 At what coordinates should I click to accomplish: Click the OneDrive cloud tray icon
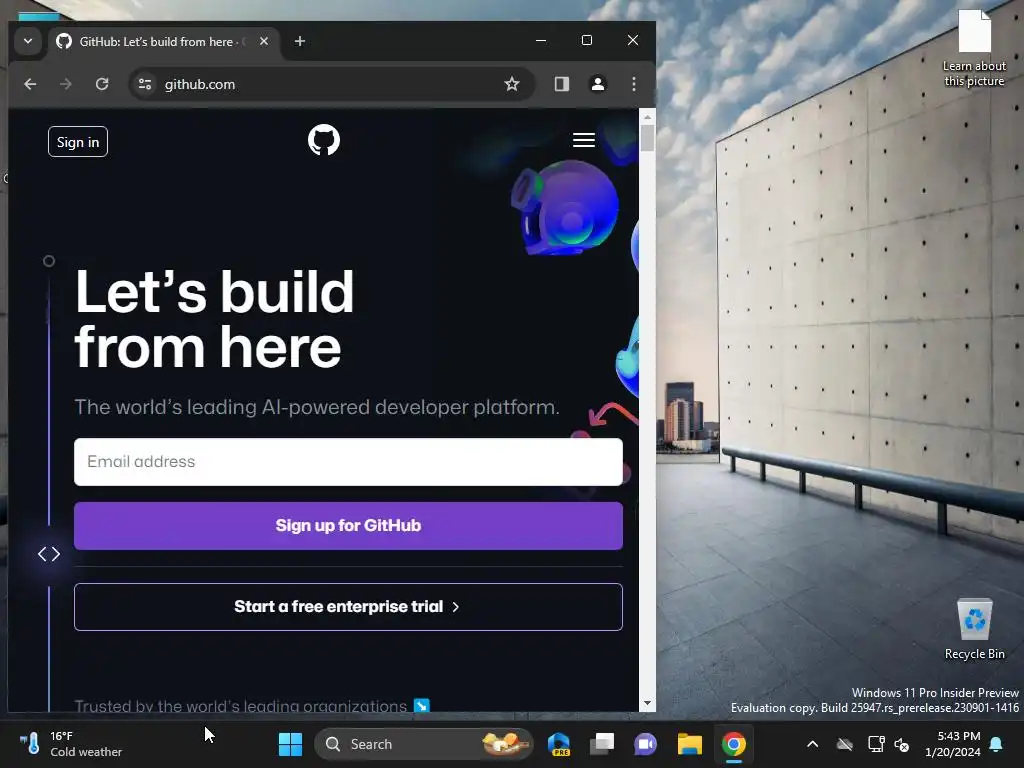point(844,744)
